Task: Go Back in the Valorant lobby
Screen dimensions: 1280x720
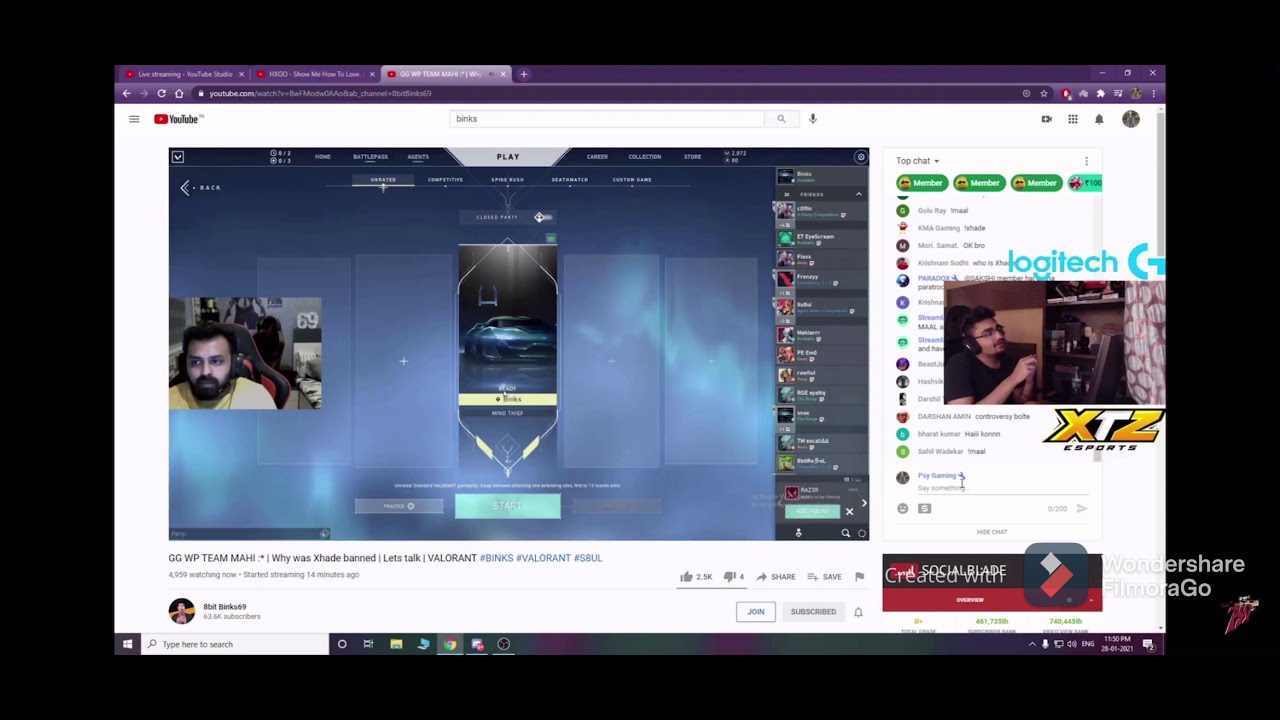Action: coord(201,188)
